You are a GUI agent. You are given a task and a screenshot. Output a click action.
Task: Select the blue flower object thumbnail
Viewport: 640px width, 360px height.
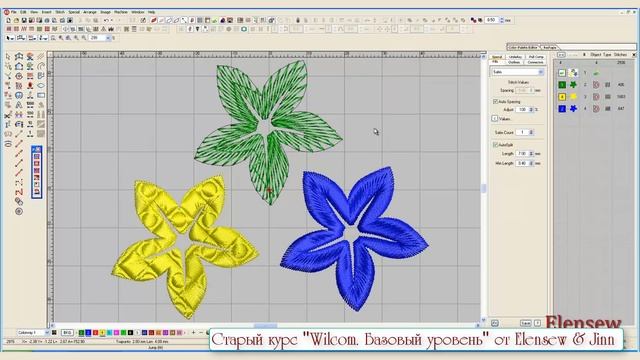(573, 109)
